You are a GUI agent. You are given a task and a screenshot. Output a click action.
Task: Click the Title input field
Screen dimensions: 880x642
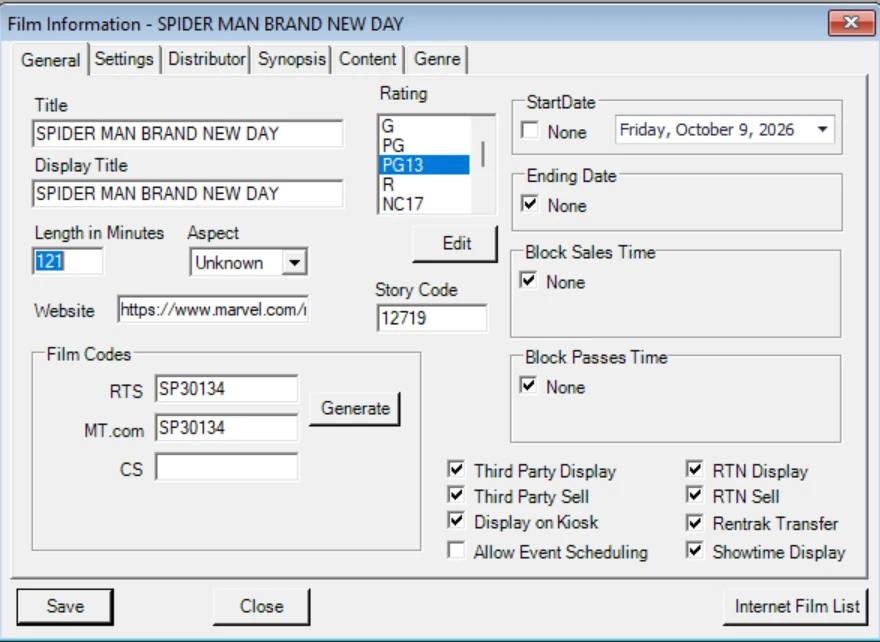coord(187,134)
